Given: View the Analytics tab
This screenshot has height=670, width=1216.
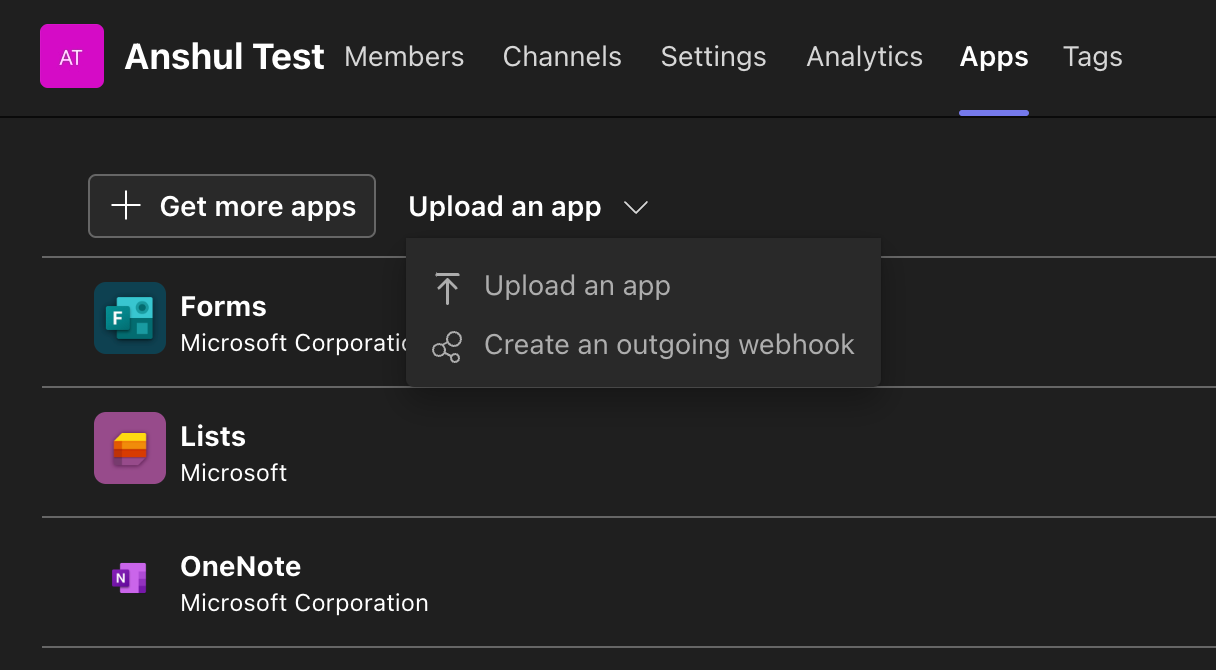Looking at the screenshot, I should [864, 57].
